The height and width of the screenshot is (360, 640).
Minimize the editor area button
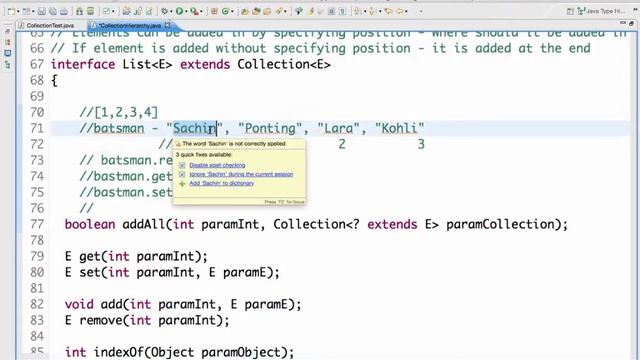point(623,22)
